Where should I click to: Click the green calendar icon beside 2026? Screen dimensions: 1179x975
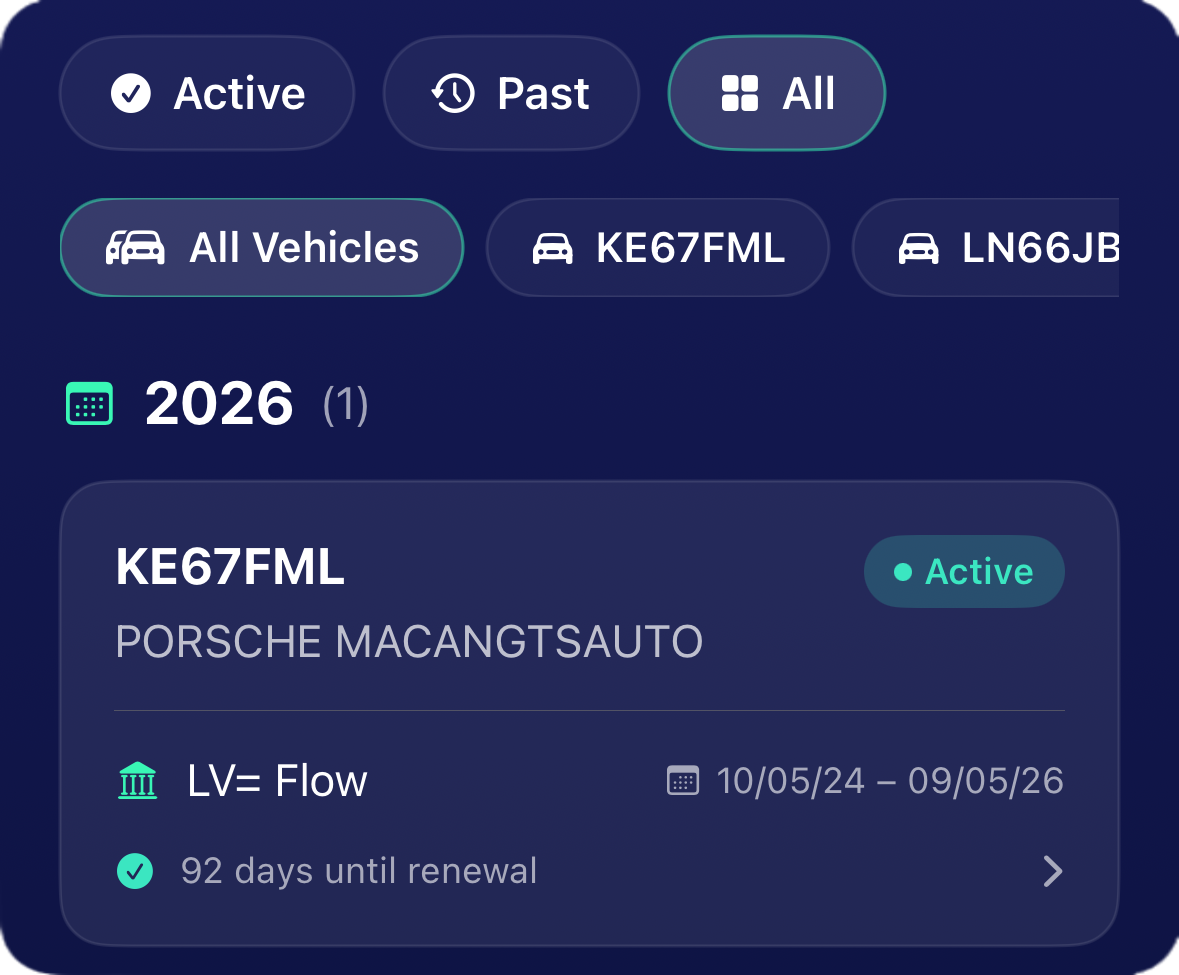pyautogui.click(x=90, y=404)
